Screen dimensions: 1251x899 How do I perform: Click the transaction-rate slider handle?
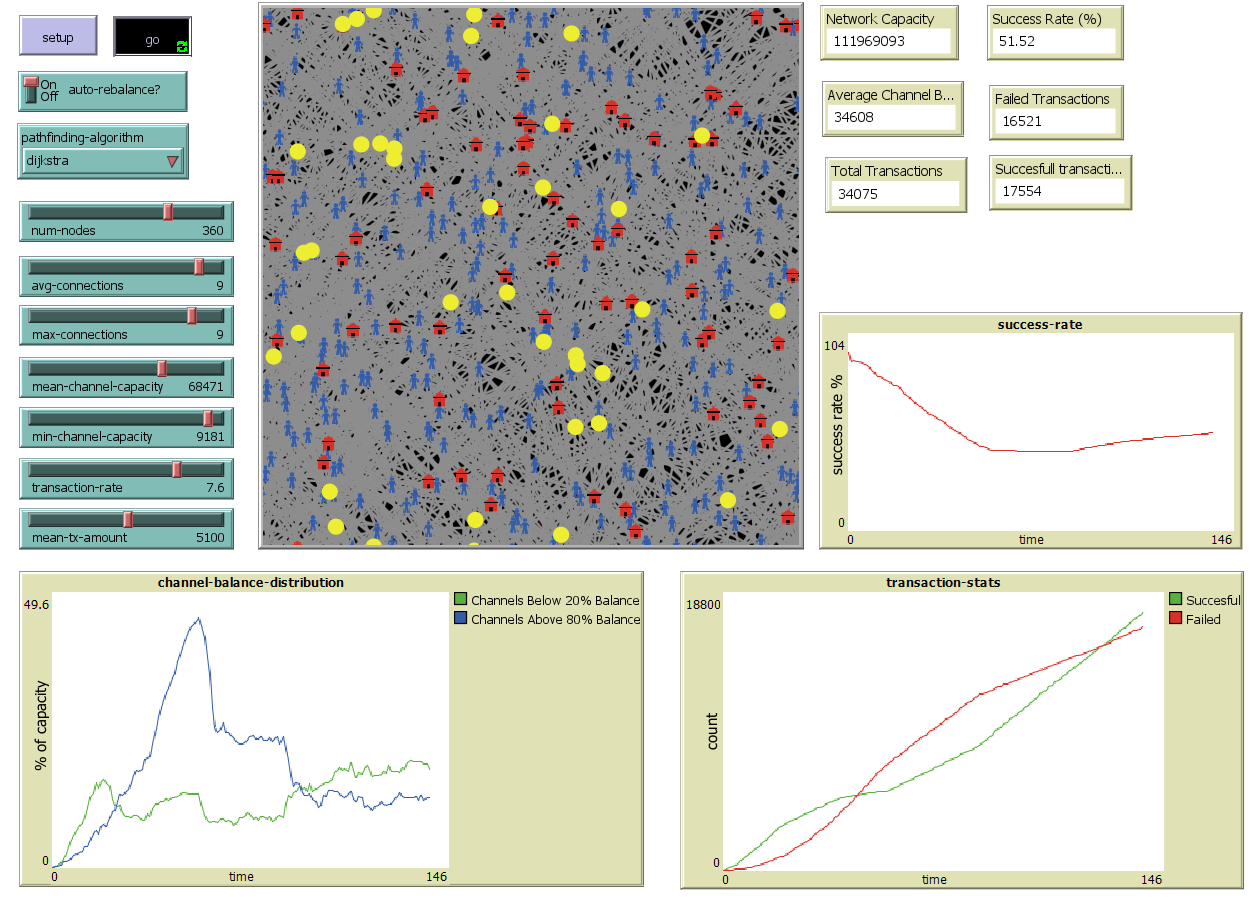pyautogui.click(x=176, y=470)
